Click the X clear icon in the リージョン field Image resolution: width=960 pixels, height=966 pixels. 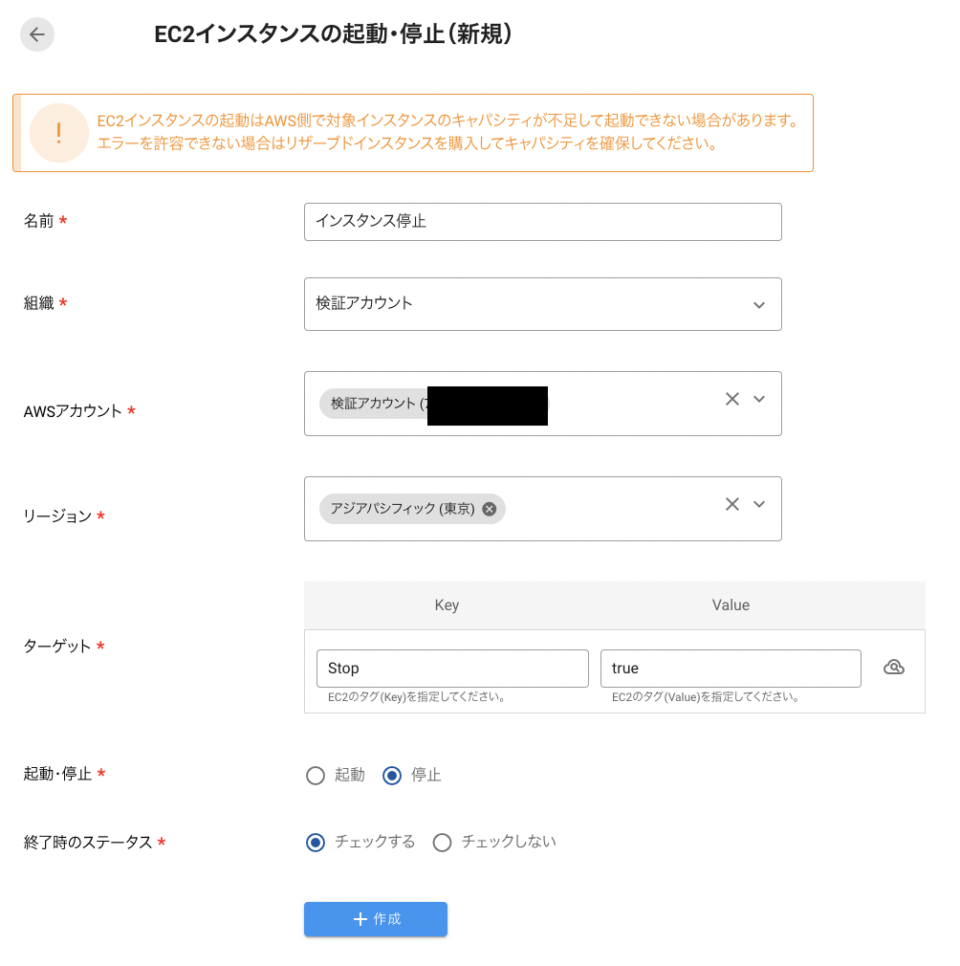(x=732, y=503)
